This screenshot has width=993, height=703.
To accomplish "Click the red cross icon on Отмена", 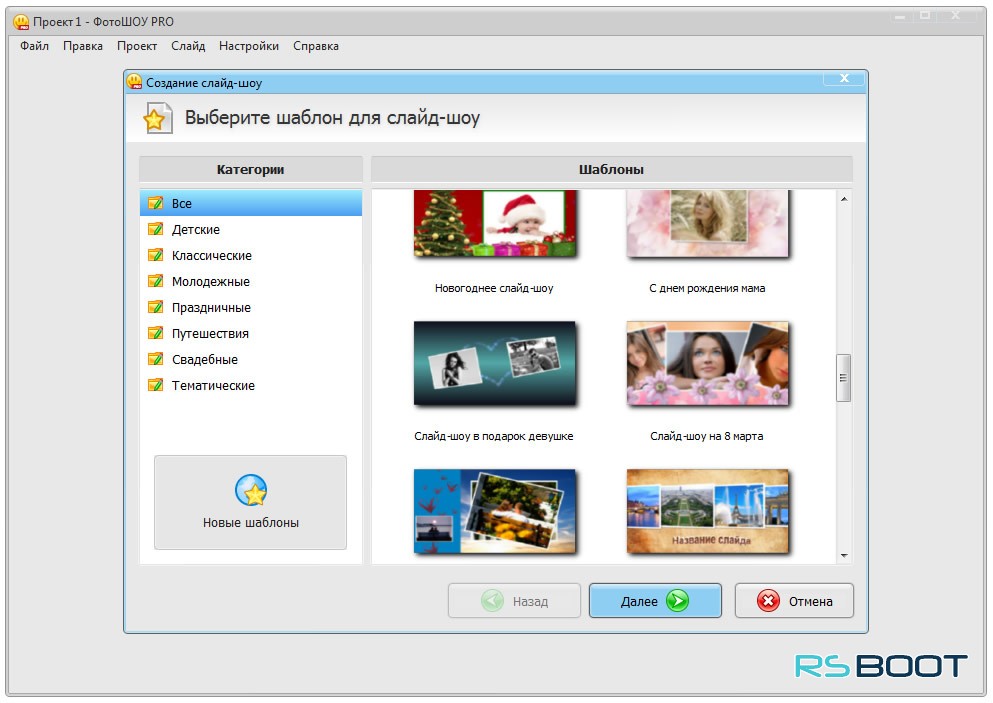I will (x=768, y=600).
